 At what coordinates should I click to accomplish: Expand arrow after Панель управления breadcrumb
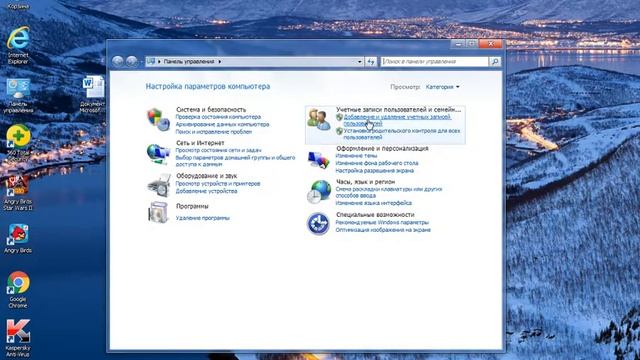[220, 62]
